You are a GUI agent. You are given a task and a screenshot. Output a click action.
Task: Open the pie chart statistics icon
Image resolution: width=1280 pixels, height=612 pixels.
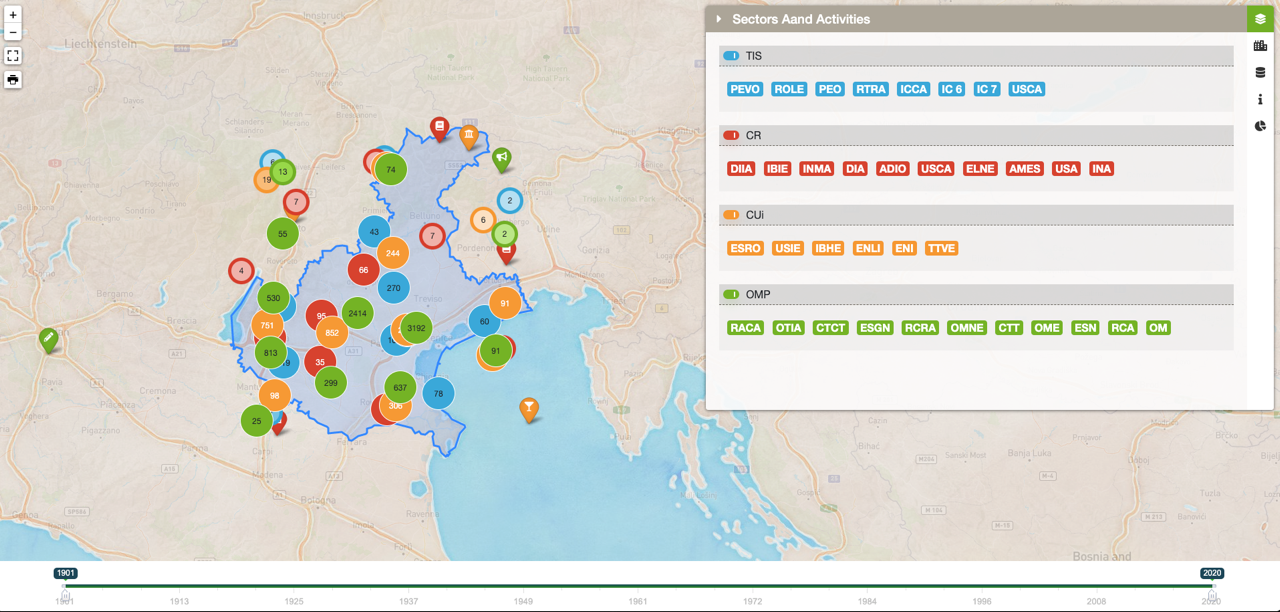point(1260,126)
